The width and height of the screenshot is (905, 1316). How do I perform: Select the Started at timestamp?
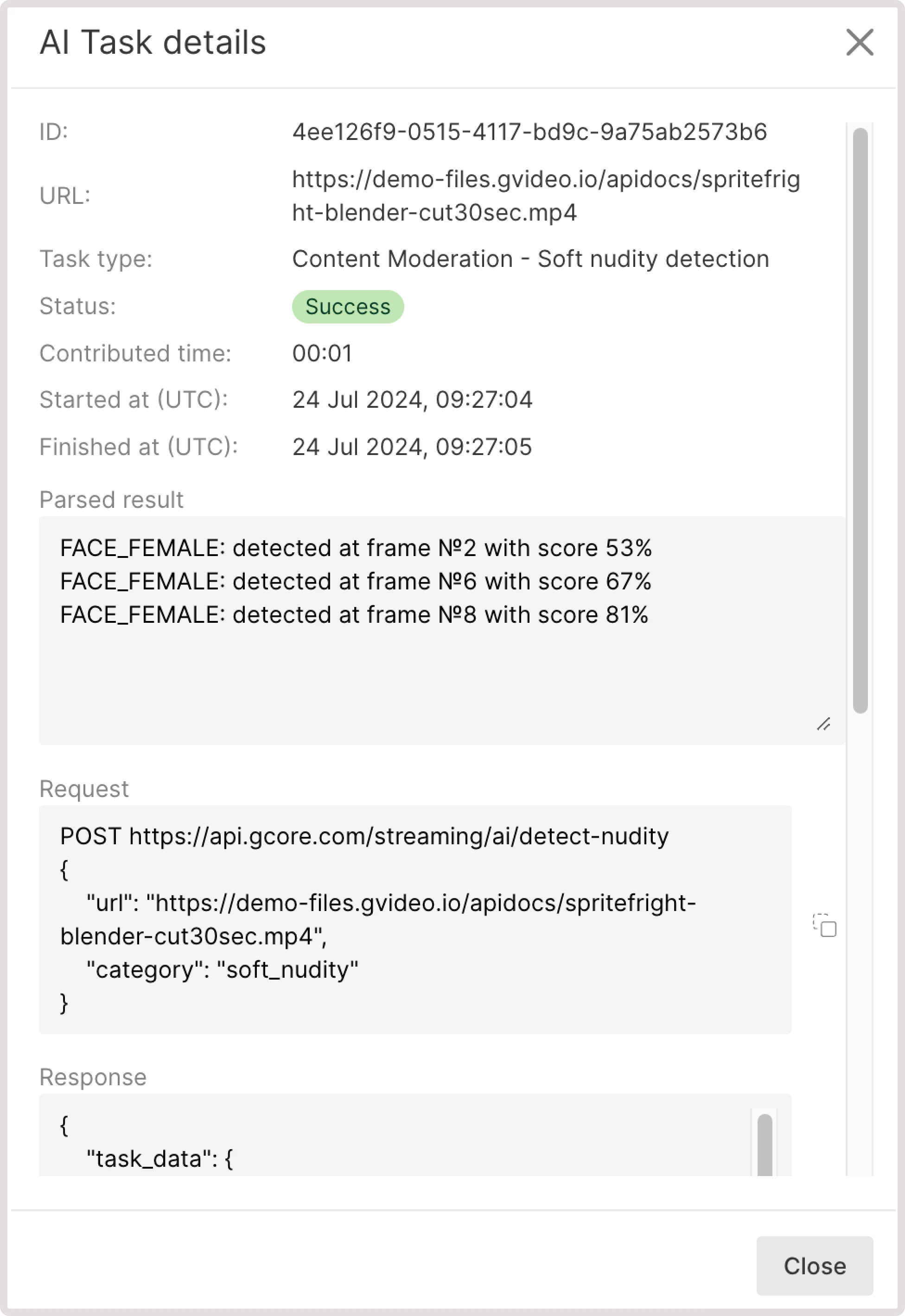412,399
